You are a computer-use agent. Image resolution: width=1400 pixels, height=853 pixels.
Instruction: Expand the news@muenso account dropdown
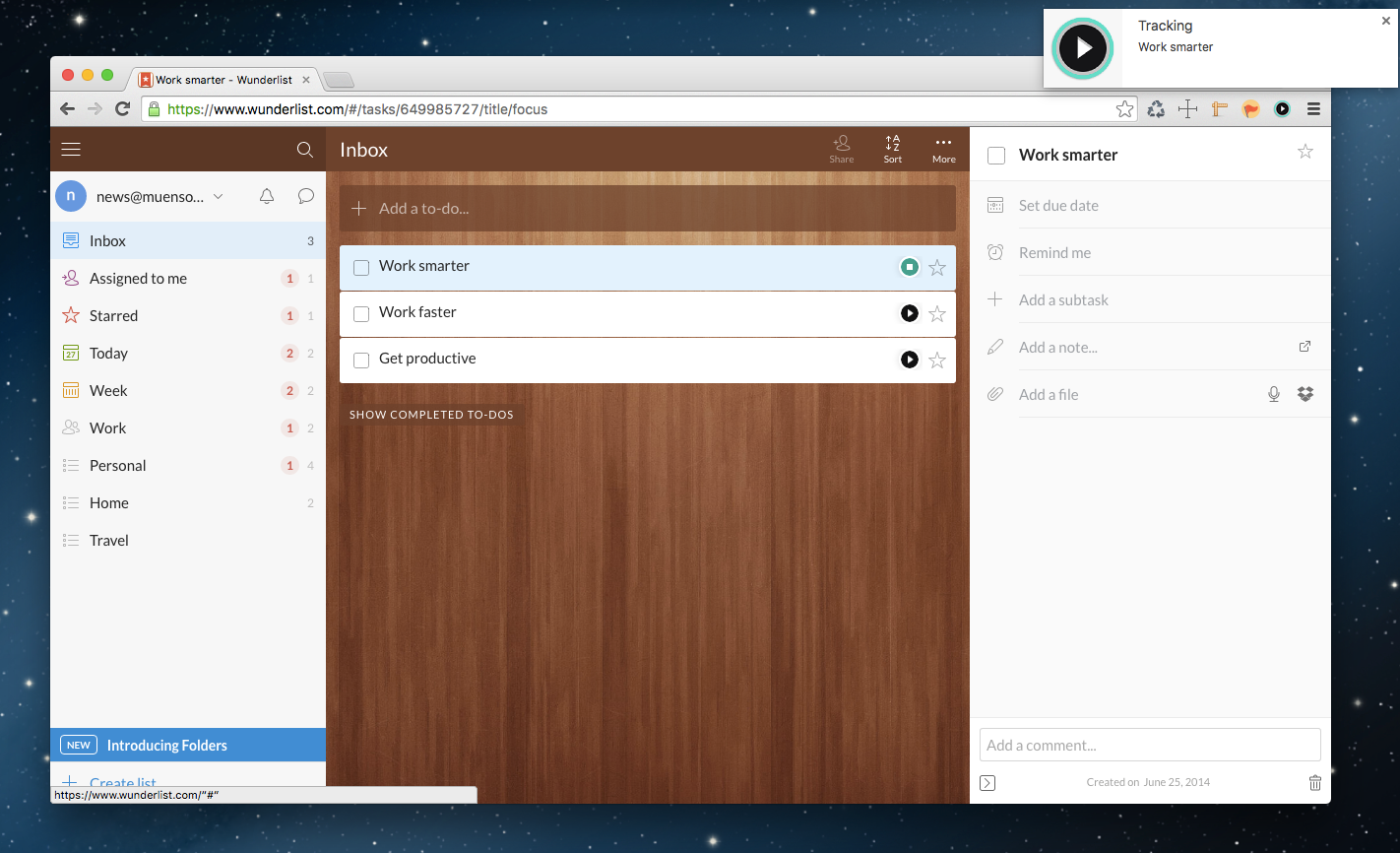tap(219, 196)
